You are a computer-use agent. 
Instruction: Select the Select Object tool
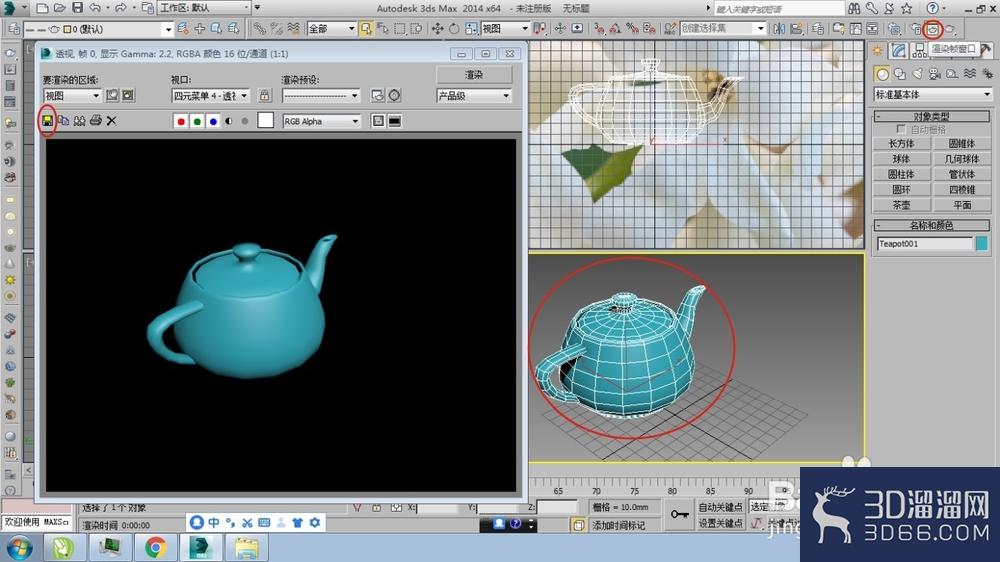coord(366,29)
